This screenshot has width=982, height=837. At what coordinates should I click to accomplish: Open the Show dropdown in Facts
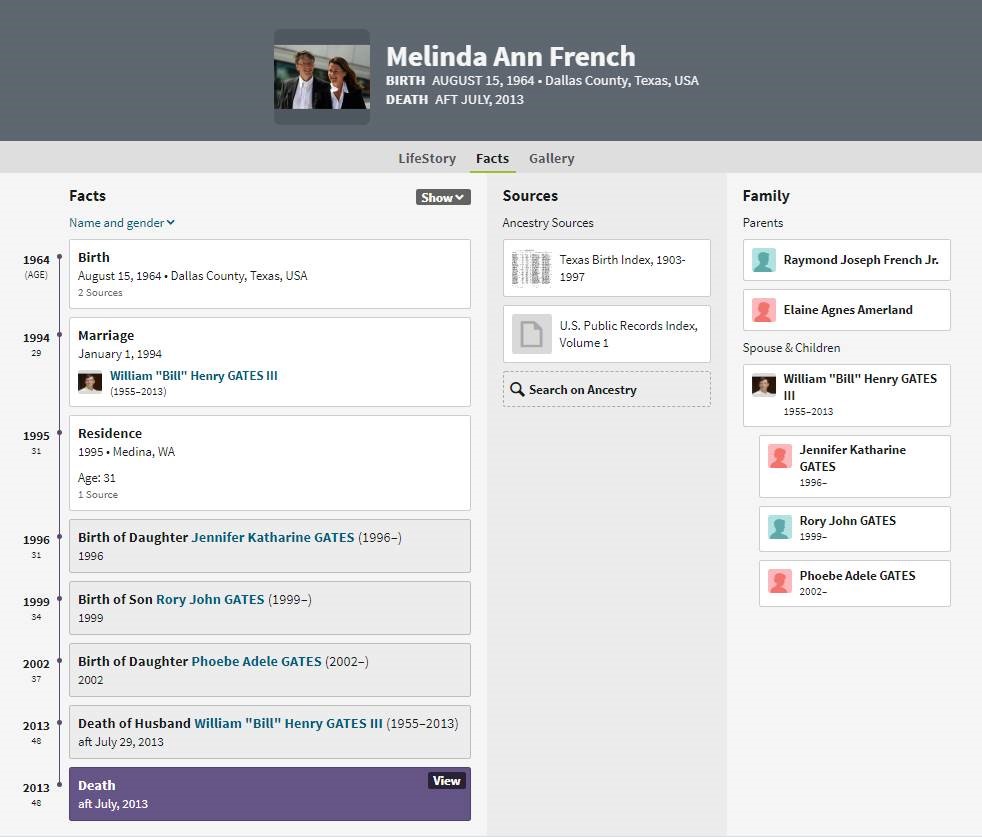pos(442,197)
